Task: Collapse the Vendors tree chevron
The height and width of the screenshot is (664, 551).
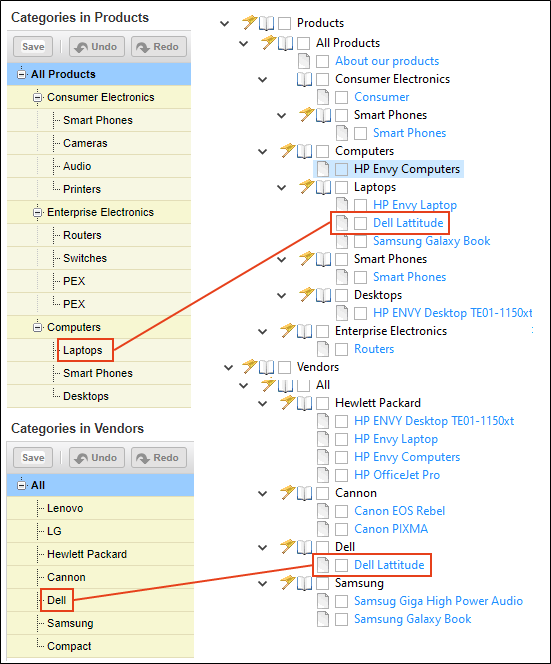Action: point(228,368)
